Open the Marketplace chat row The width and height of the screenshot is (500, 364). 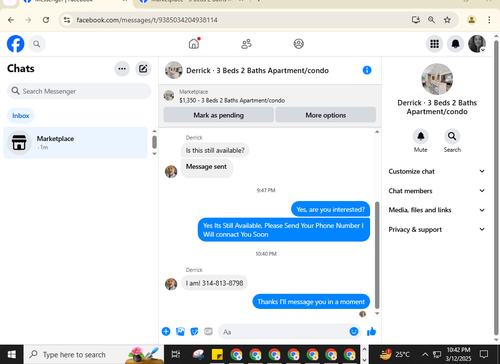(x=75, y=142)
